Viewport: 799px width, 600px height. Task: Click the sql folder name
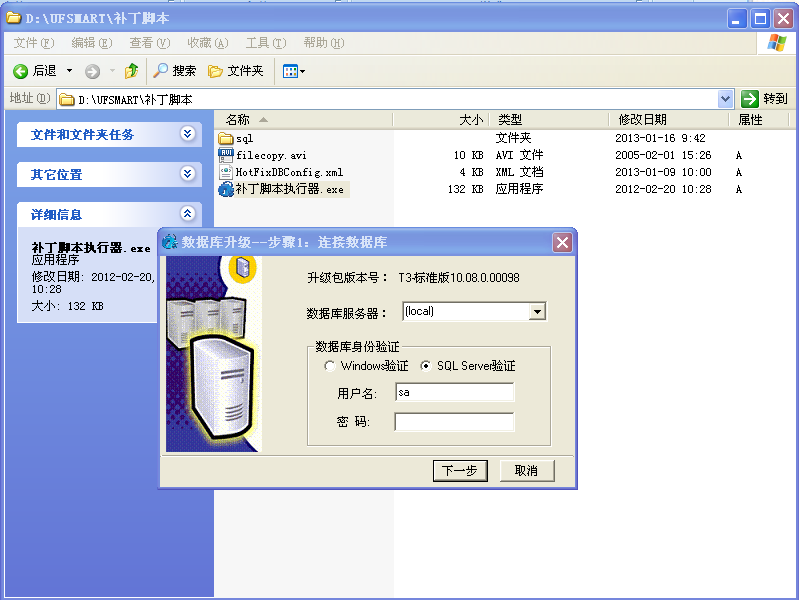(x=244, y=139)
